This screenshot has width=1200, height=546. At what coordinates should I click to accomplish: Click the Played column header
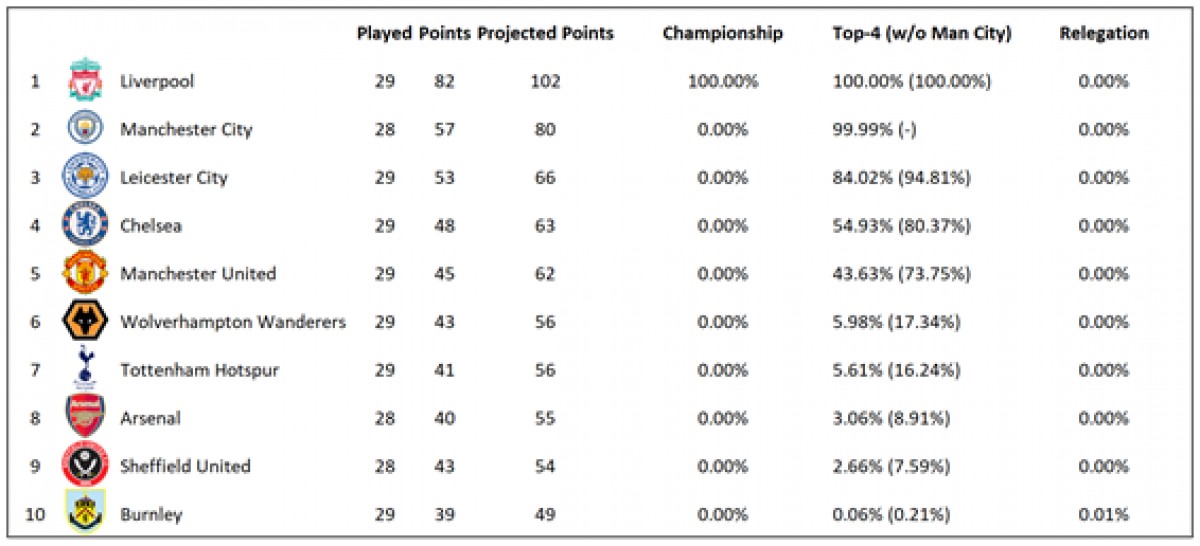coord(385,33)
